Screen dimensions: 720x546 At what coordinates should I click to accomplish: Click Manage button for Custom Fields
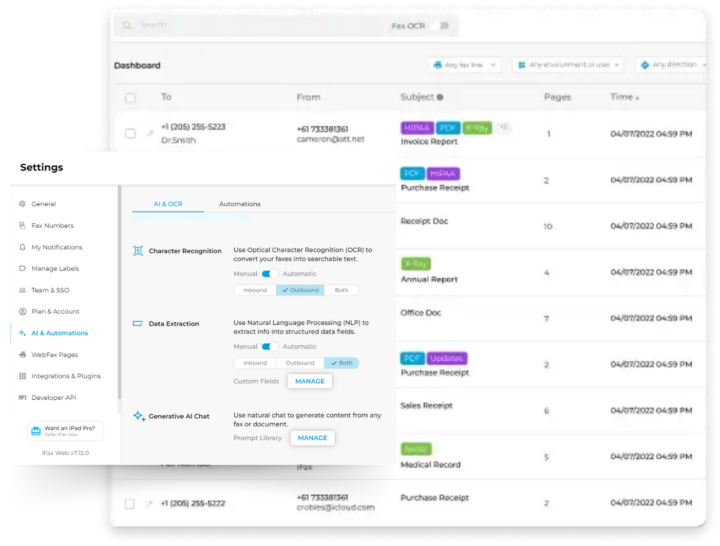pyautogui.click(x=309, y=381)
